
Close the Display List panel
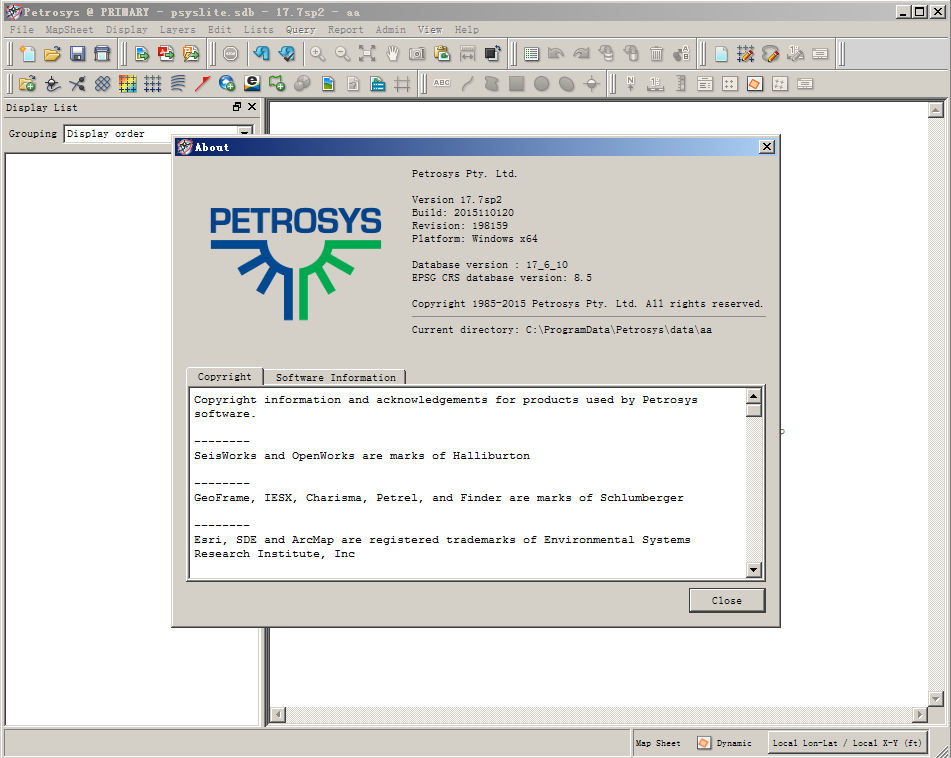(252, 107)
